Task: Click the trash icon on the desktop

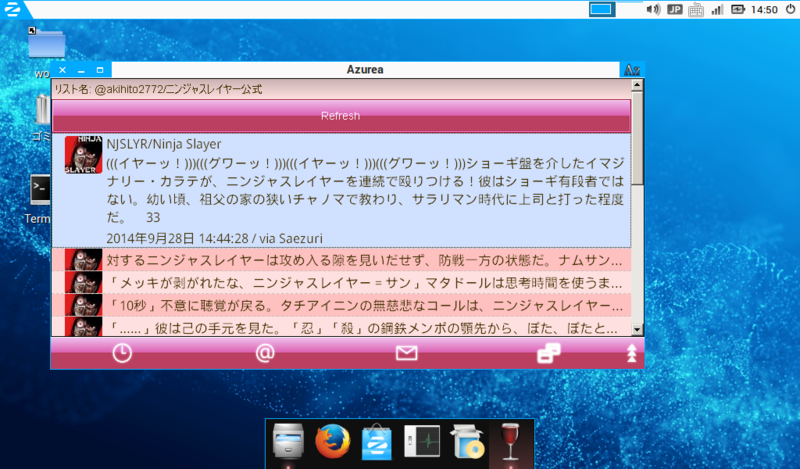Action: point(42,109)
